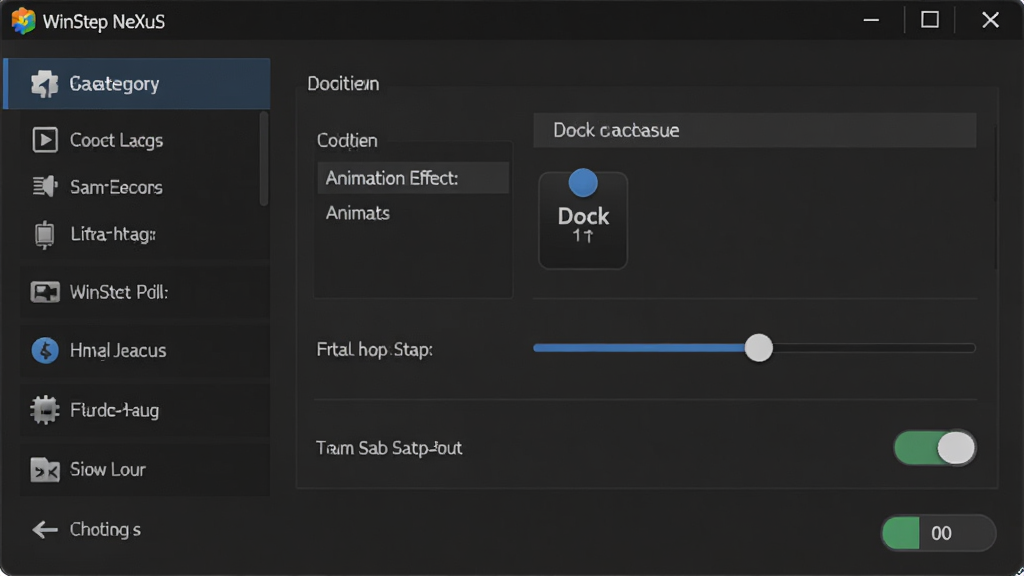Click the clipboard icon beside Lifra-htag
This screenshot has height=576, width=1024.
44,235
